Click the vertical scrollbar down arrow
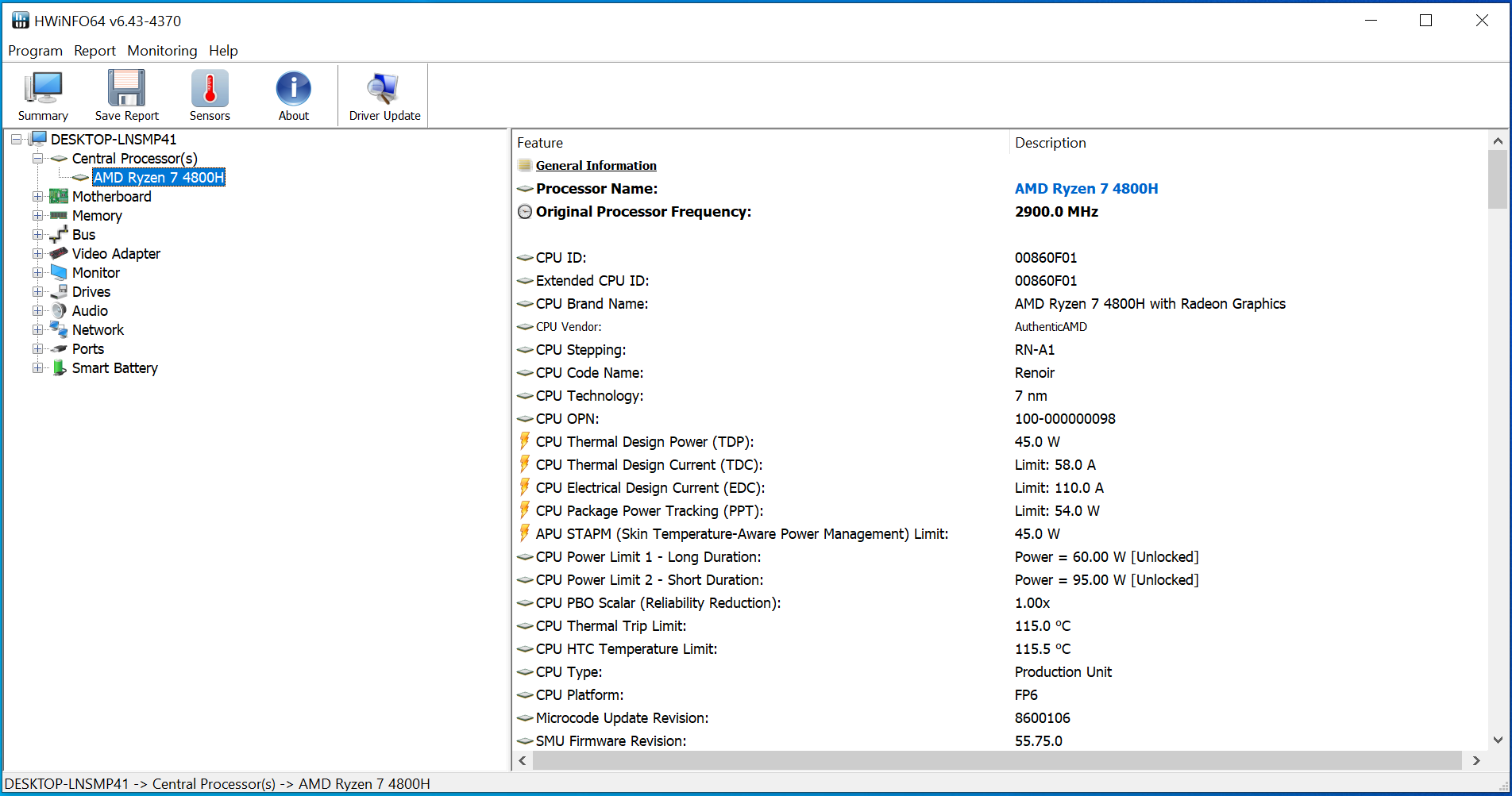This screenshot has width=1512, height=796. tap(1498, 740)
